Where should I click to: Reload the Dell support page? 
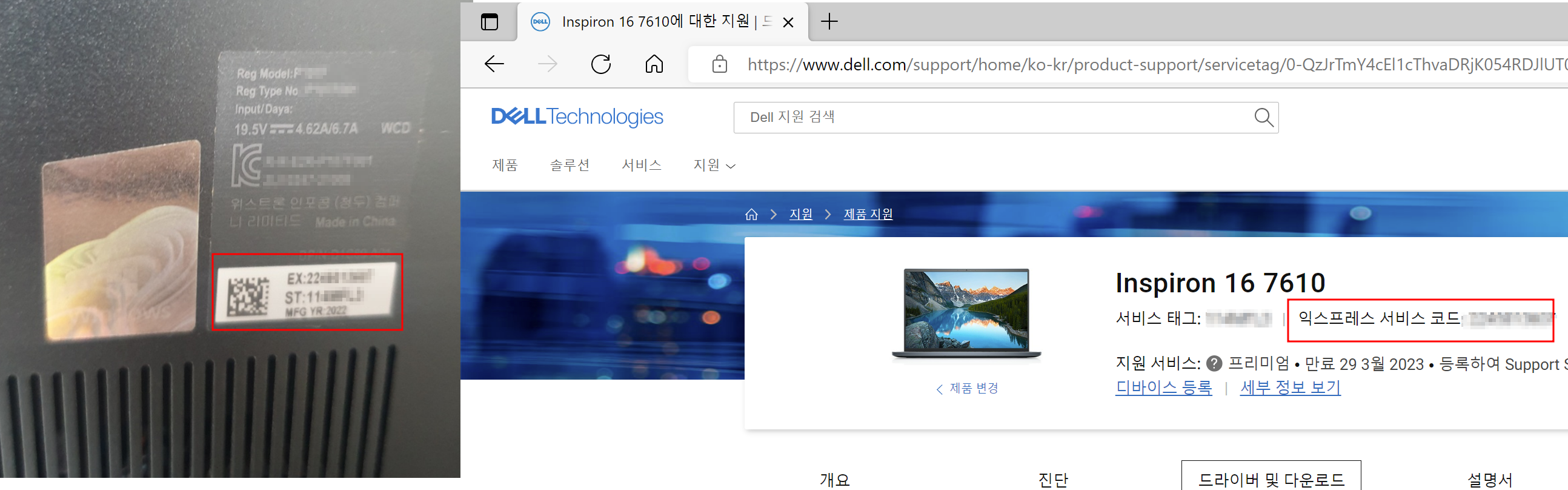pyautogui.click(x=601, y=64)
